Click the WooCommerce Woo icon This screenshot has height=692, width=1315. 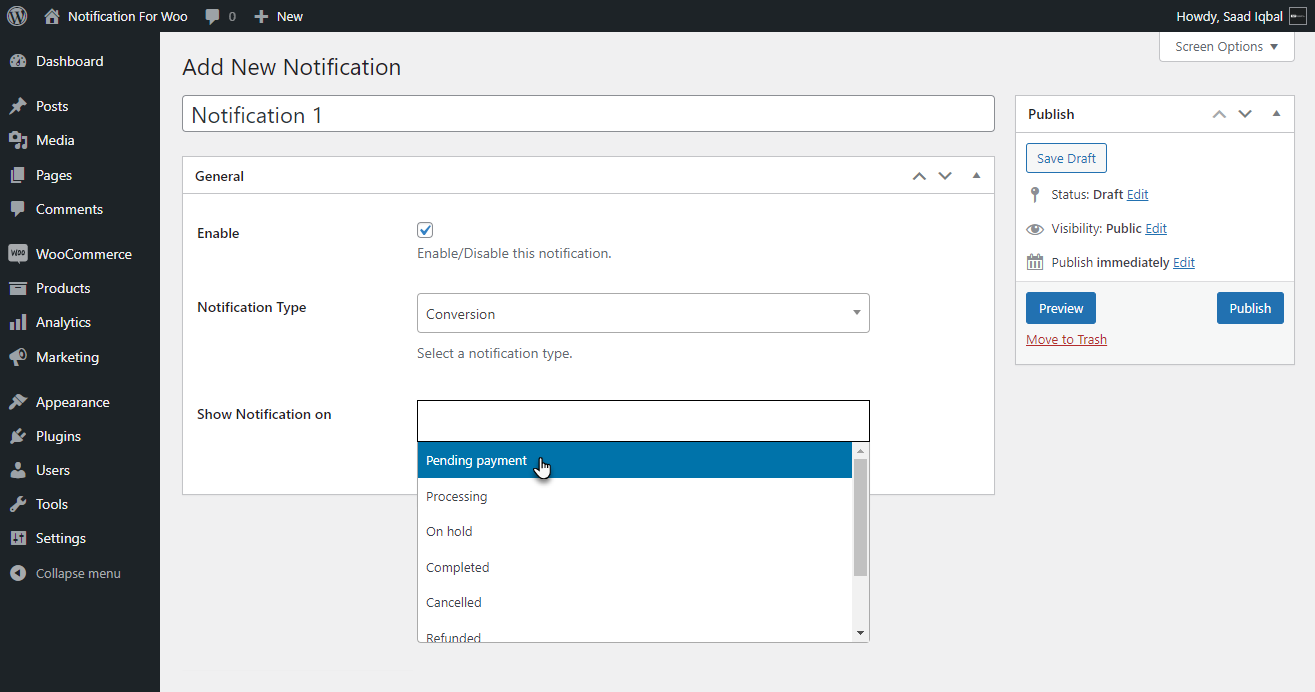18,254
